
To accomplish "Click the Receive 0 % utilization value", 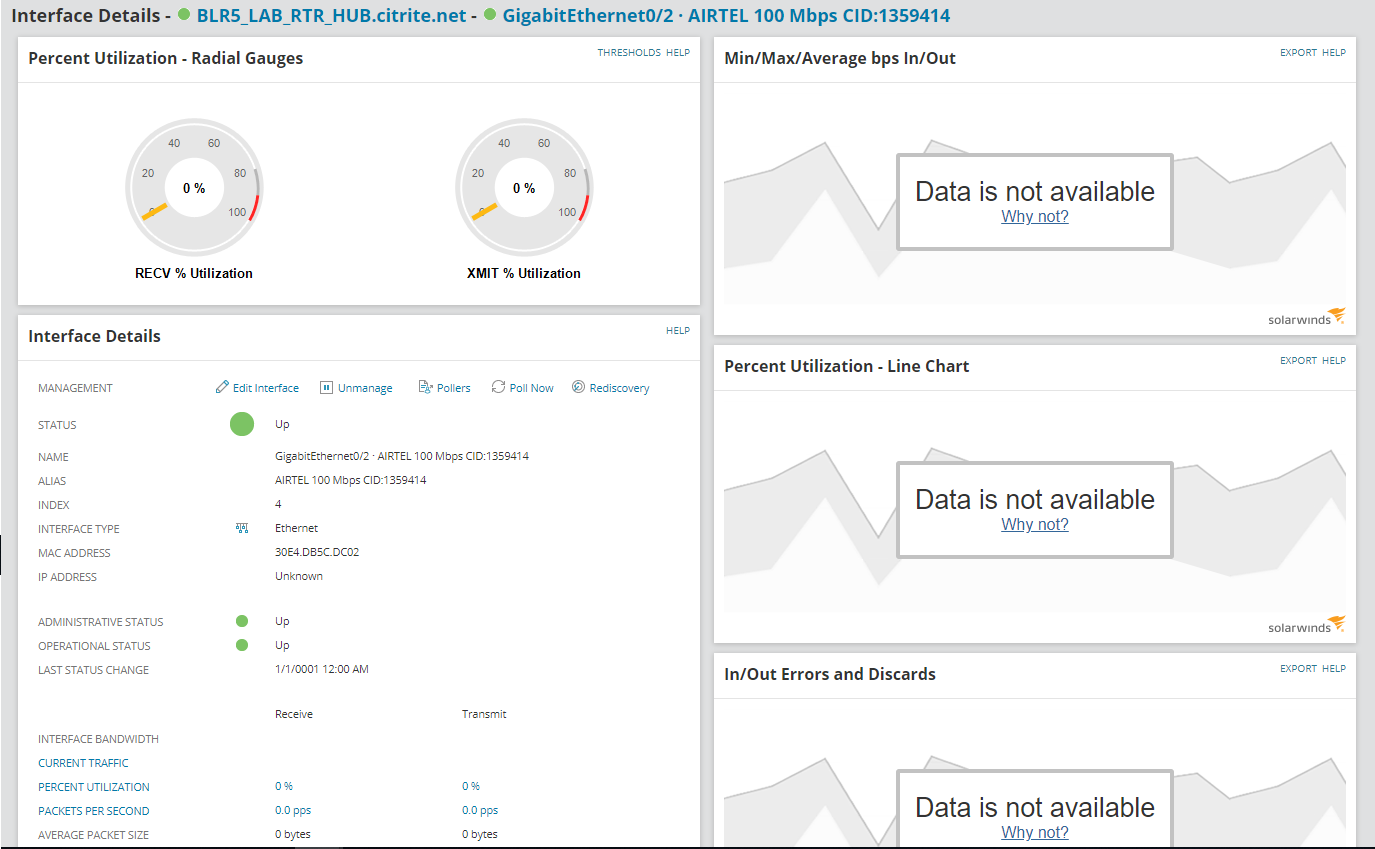I will point(284,786).
